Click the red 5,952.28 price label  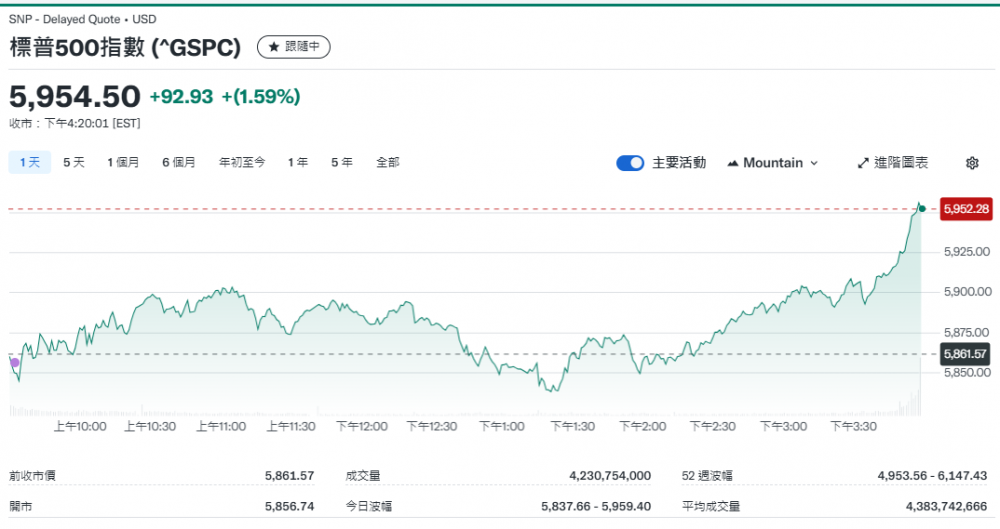click(965, 209)
